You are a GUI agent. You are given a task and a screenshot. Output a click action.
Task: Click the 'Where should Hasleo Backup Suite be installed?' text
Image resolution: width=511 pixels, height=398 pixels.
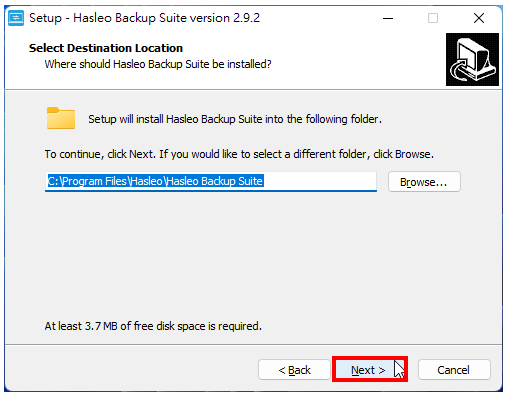click(158, 64)
